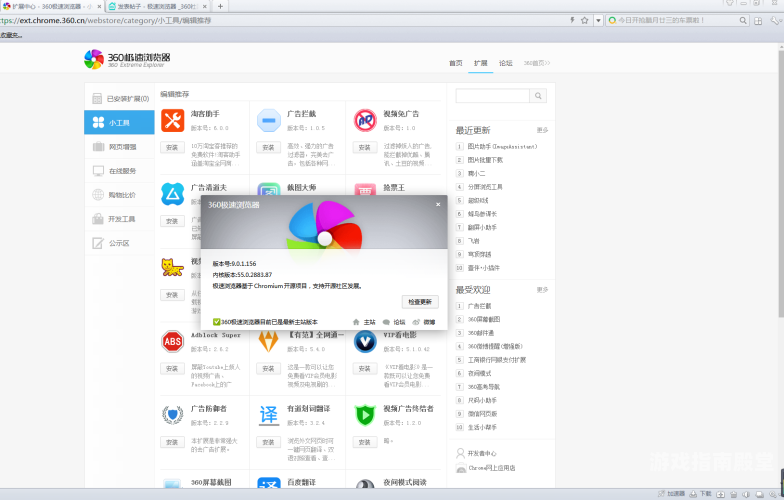Click the VIP看电影 blue V icon
The width and height of the screenshot is (784, 500).
click(365, 342)
